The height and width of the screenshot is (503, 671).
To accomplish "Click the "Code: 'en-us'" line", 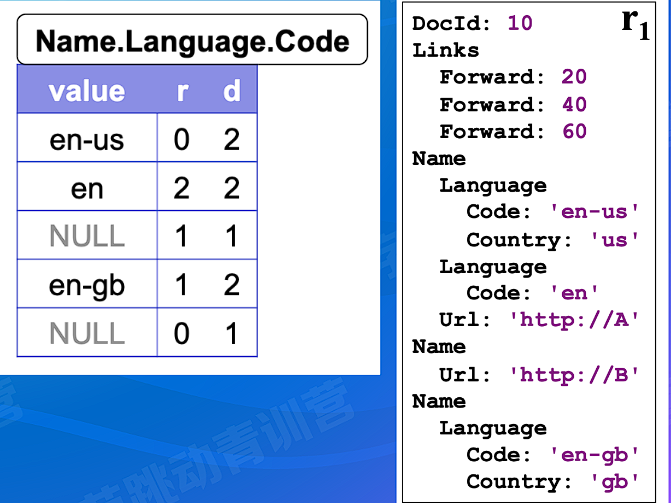I will pos(553,211).
